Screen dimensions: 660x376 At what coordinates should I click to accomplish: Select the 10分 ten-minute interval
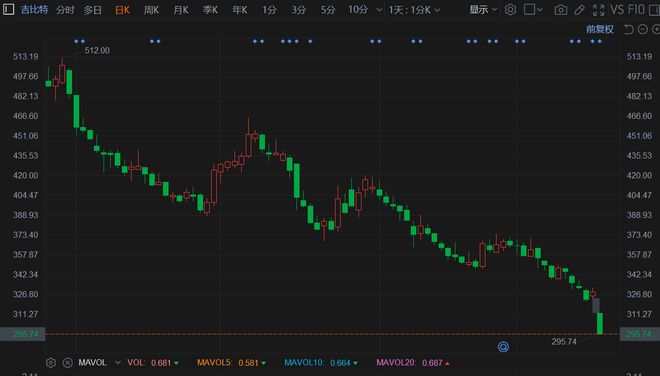[x=358, y=10]
